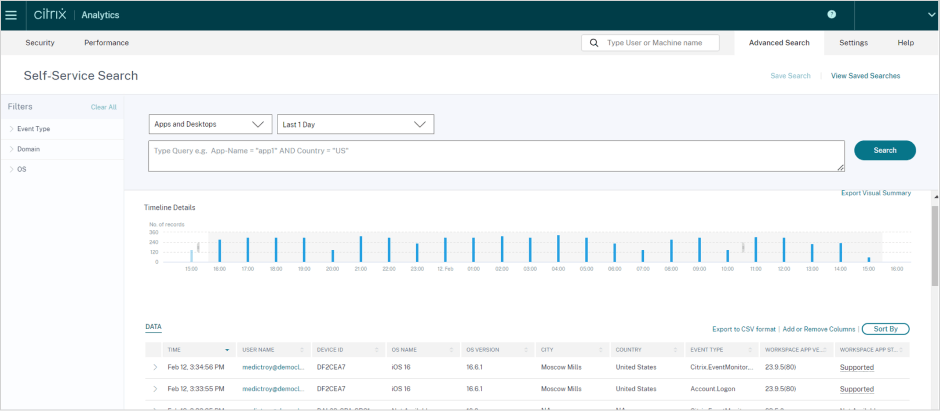940x411 pixels.
Task: Click the Export to CSV format link
Action: coord(744,329)
